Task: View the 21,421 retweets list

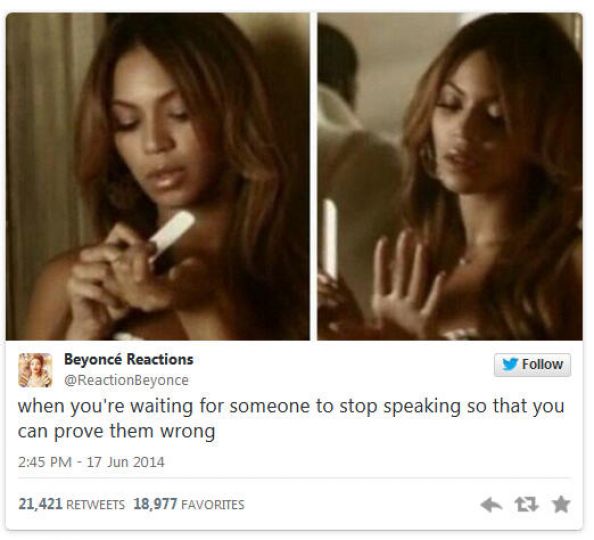Action: coord(72,504)
